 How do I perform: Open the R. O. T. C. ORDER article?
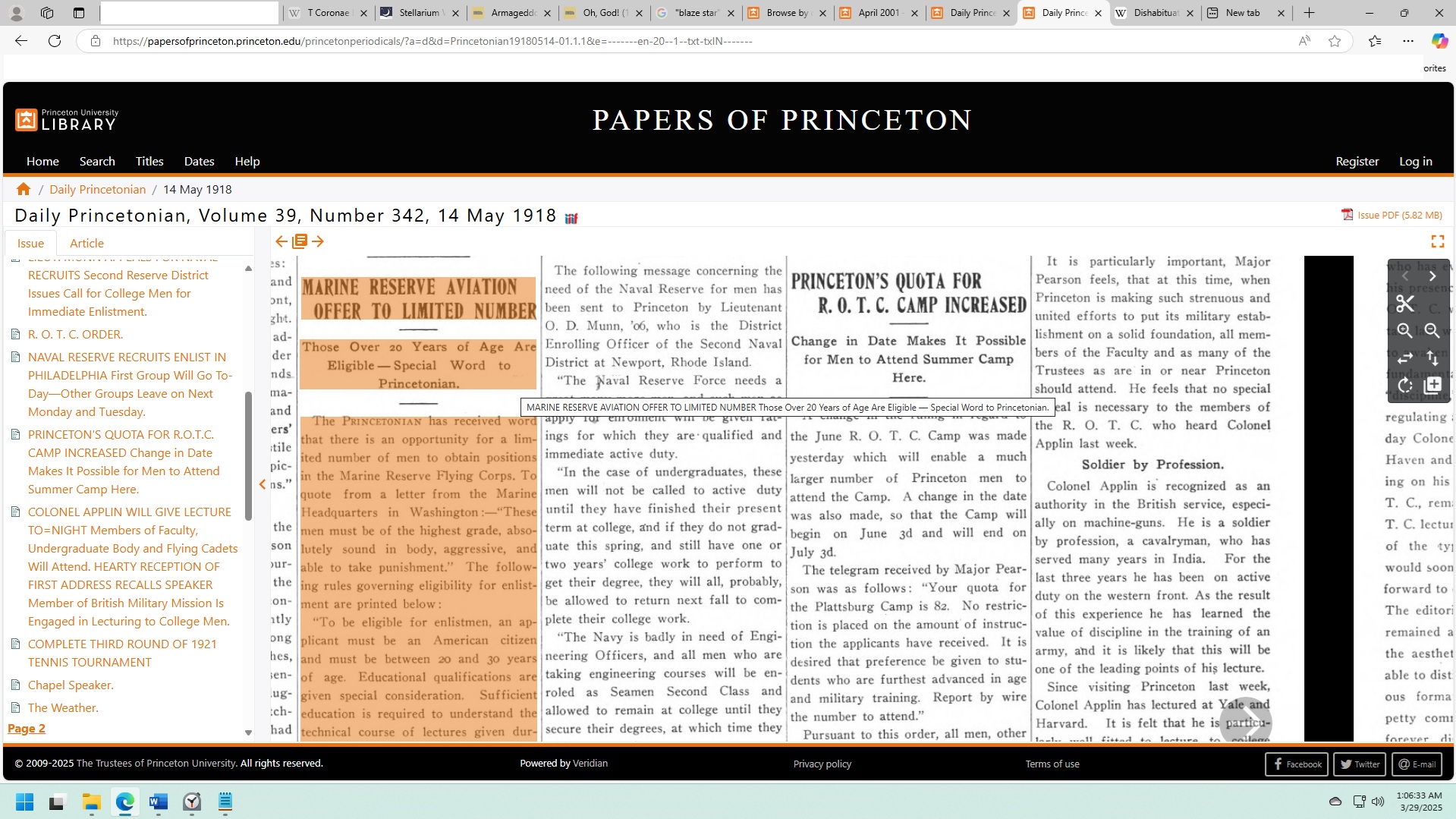pyautogui.click(x=75, y=334)
